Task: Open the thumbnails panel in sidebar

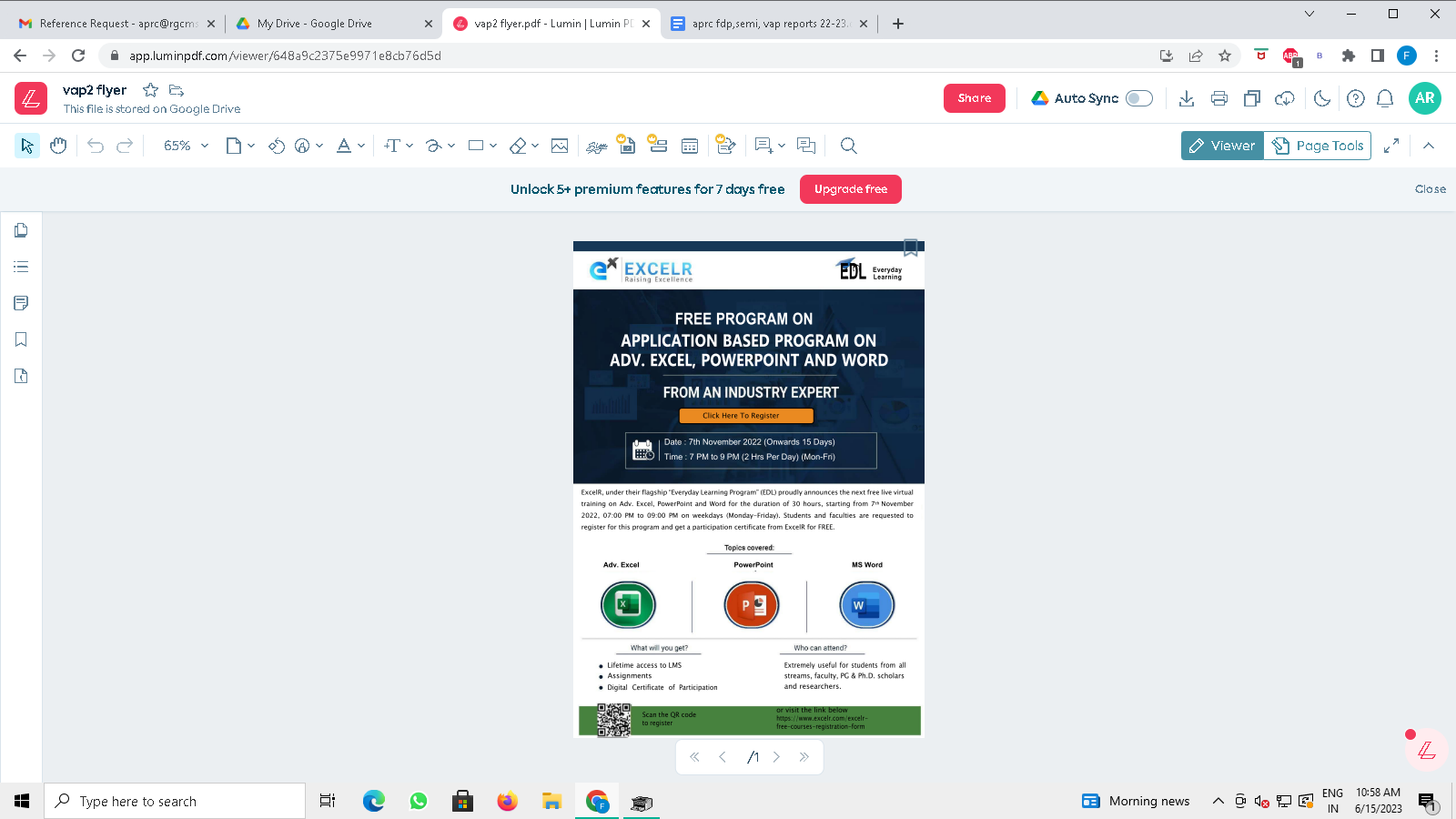Action: coord(21,230)
